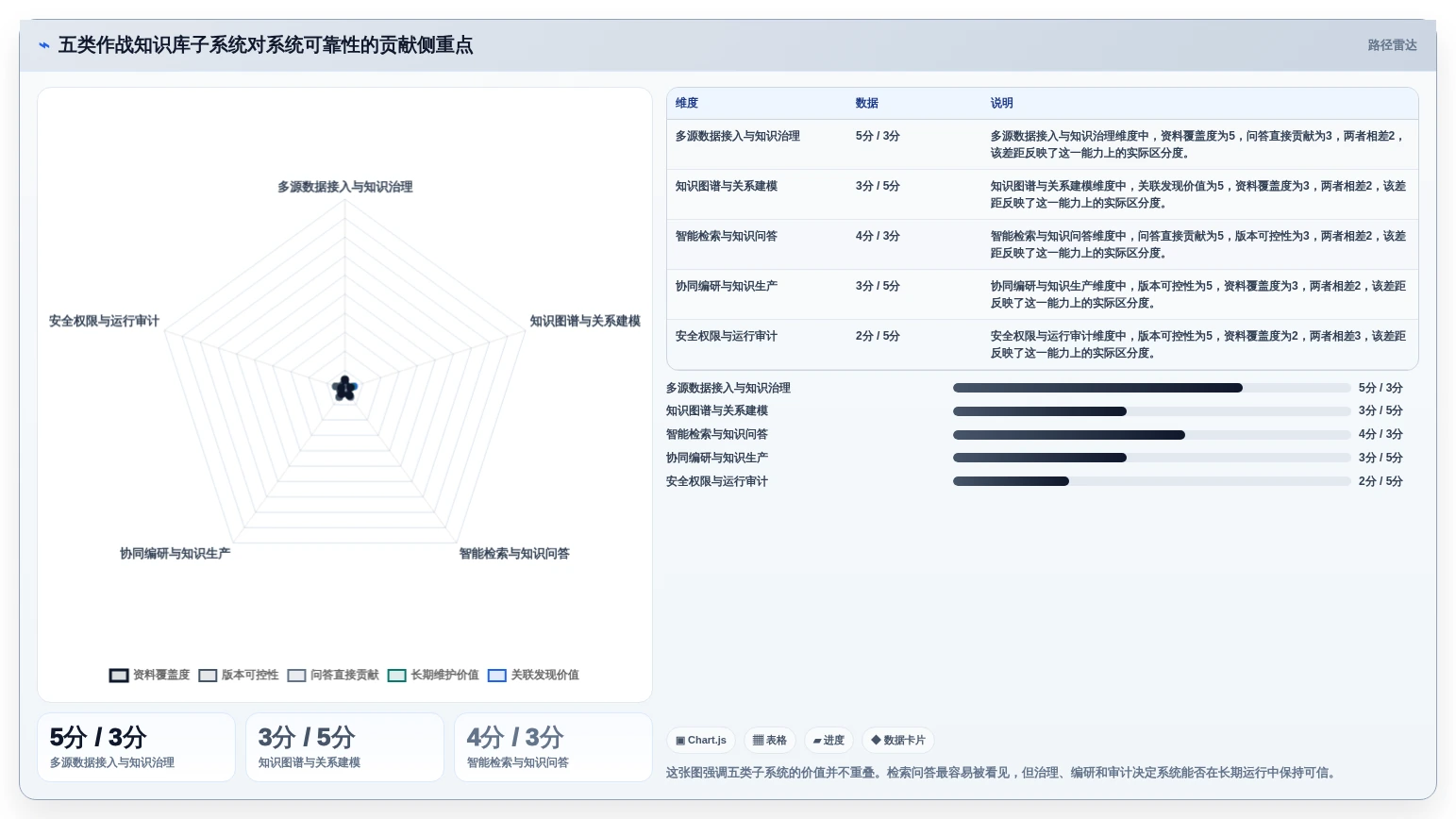
Task: Click progress bar for 安全权限与运行审计
Action: (x=1151, y=481)
